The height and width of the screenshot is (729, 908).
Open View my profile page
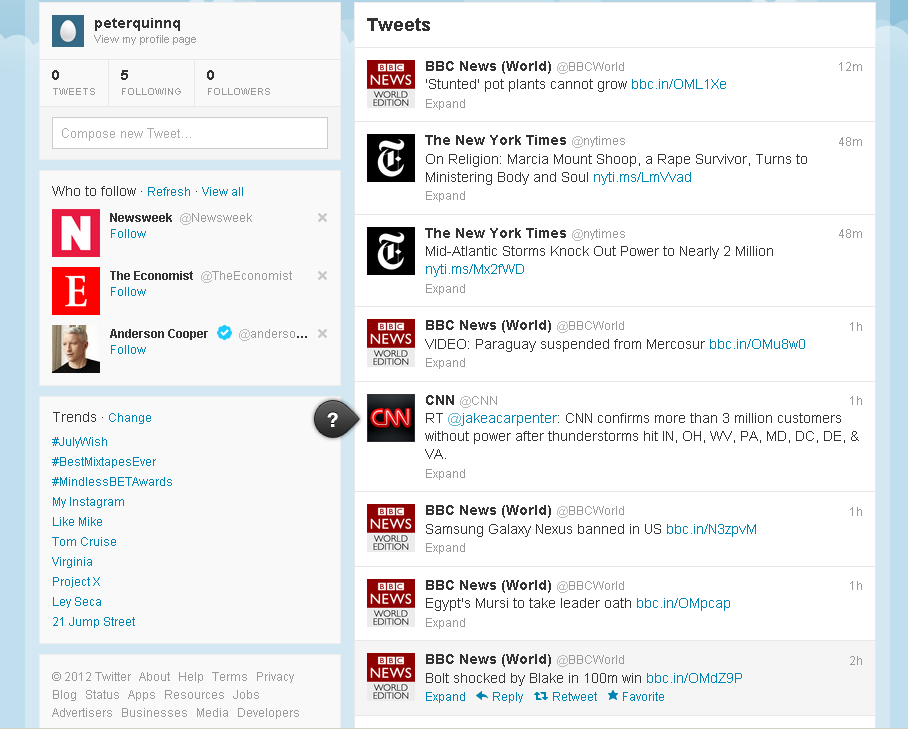[145, 39]
